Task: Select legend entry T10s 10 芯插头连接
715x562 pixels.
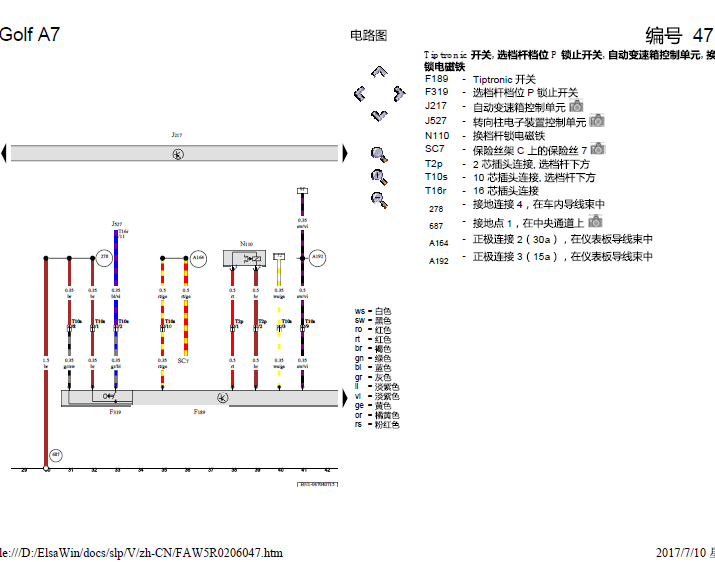Action: (x=510, y=177)
